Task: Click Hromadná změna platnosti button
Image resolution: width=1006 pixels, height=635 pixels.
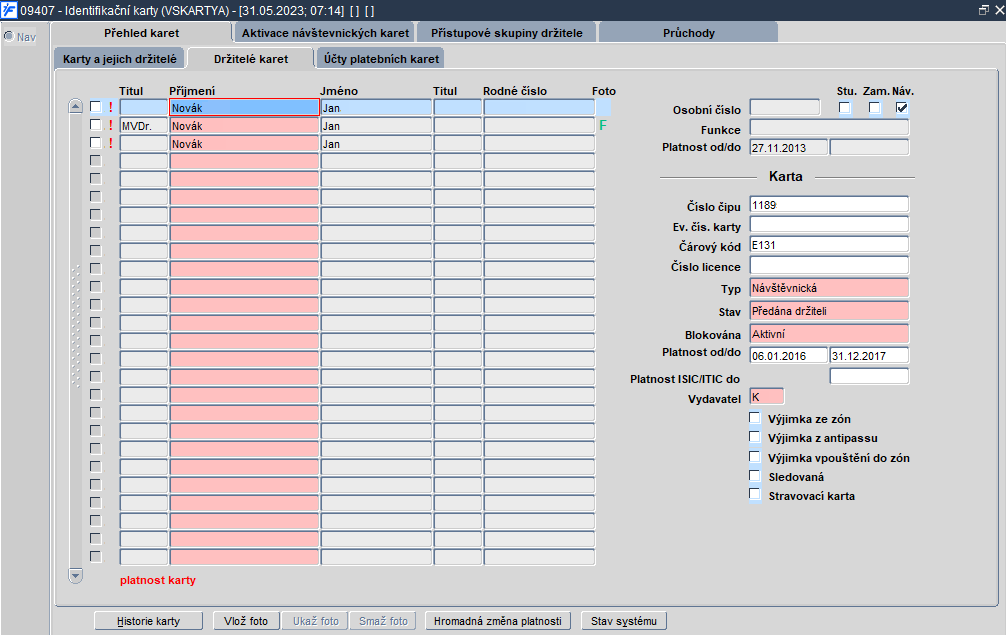Action: tap(498, 621)
